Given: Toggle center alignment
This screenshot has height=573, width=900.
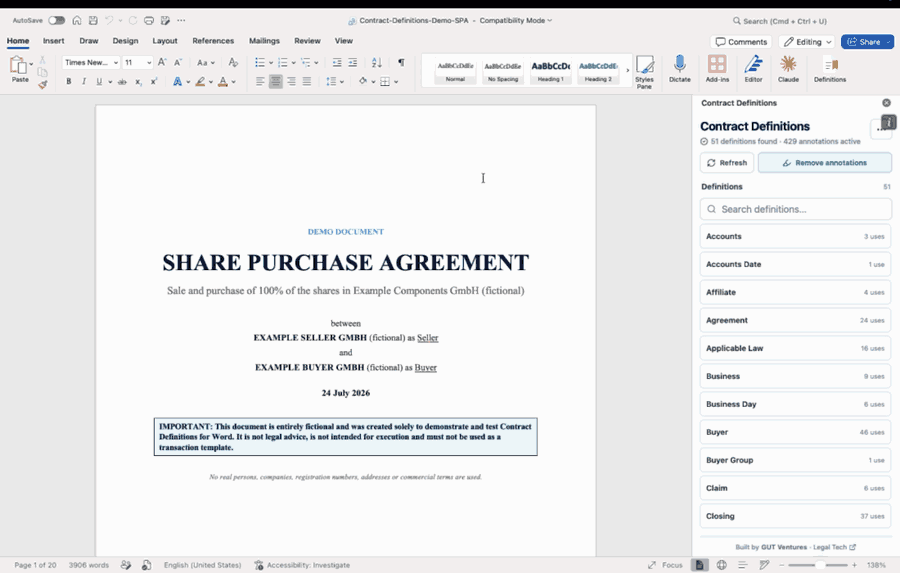Looking at the screenshot, I should pos(276,82).
